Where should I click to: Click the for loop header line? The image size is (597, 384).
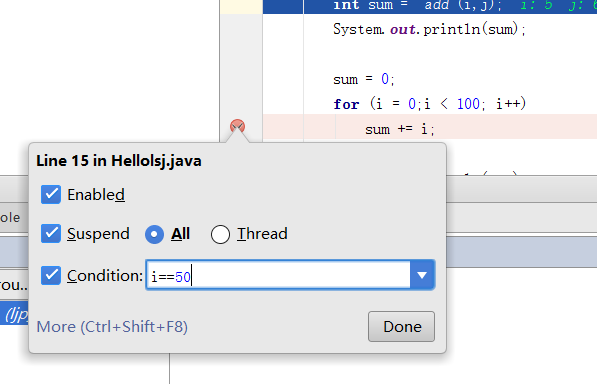[429, 104]
